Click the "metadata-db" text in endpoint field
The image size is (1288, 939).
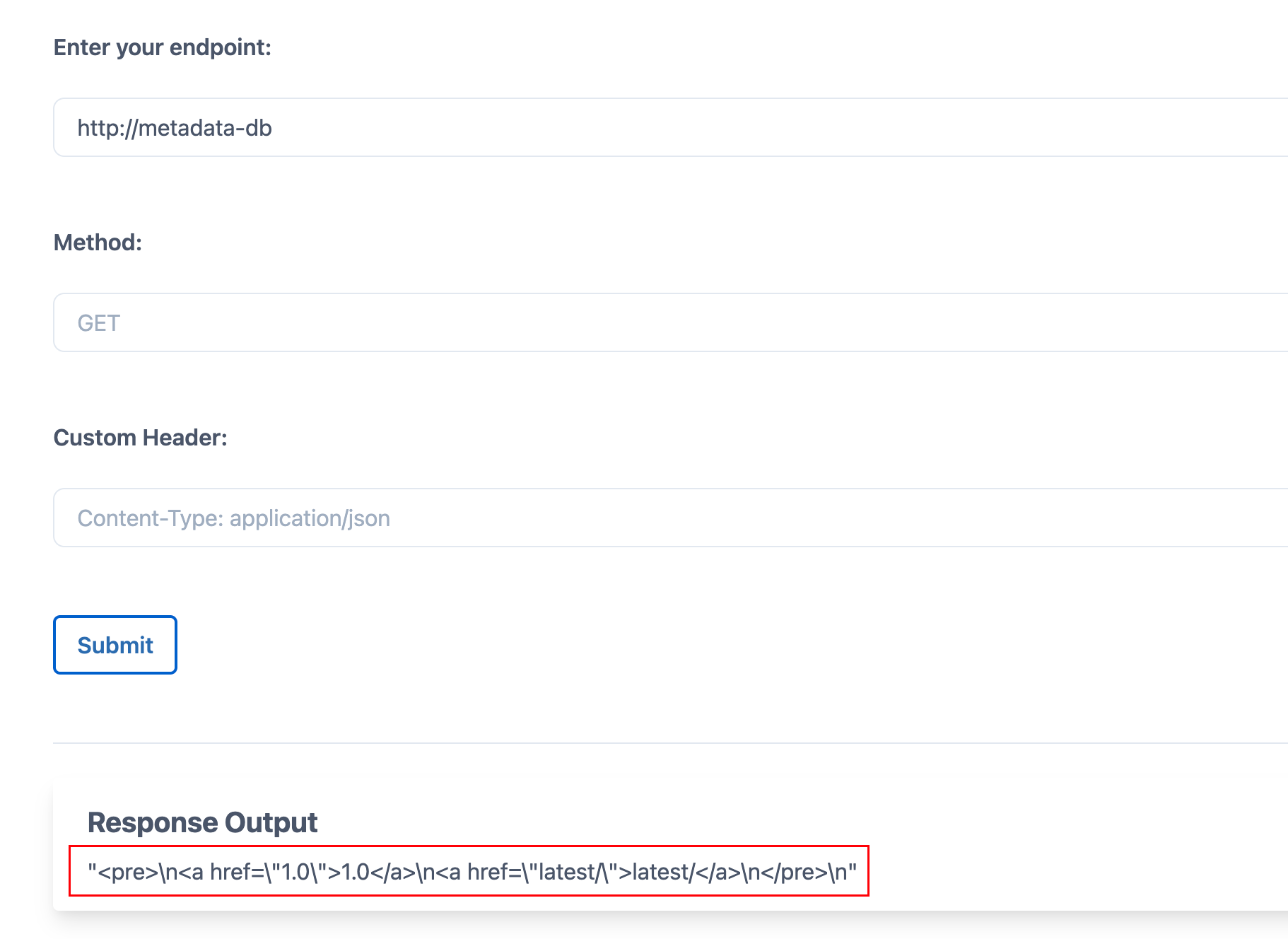click(205, 128)
